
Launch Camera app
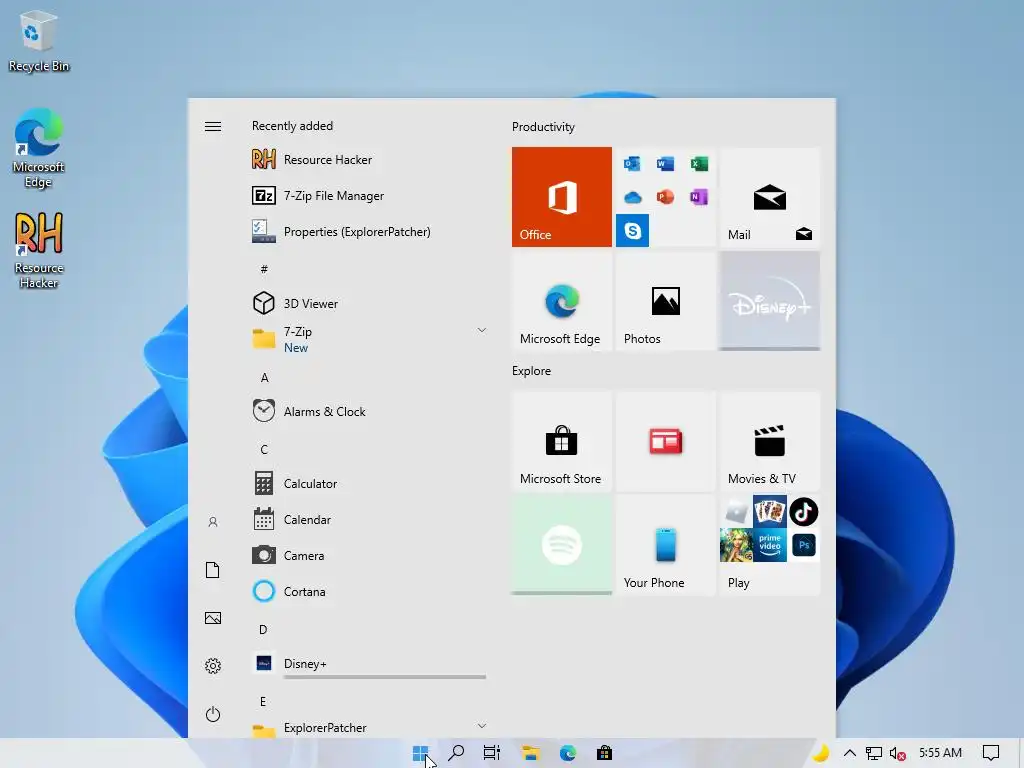point(369,555)
